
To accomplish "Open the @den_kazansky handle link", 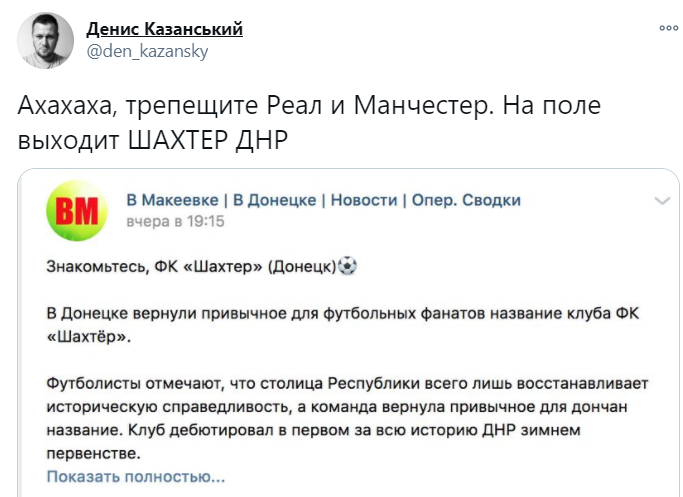I will click(147, 51).
